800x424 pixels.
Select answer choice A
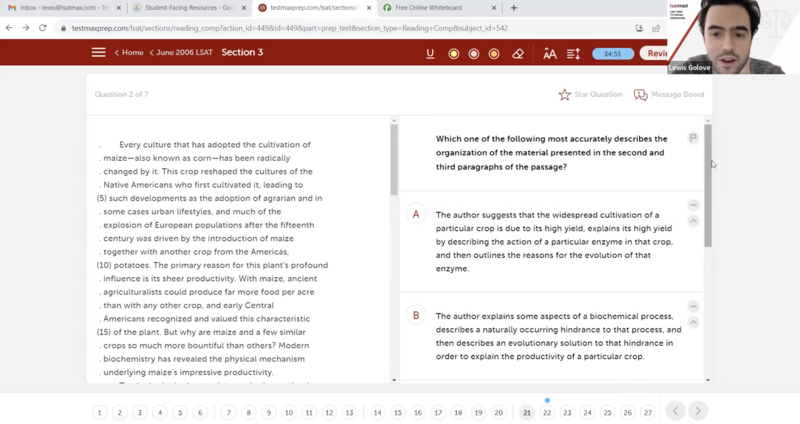click(416, 215)
